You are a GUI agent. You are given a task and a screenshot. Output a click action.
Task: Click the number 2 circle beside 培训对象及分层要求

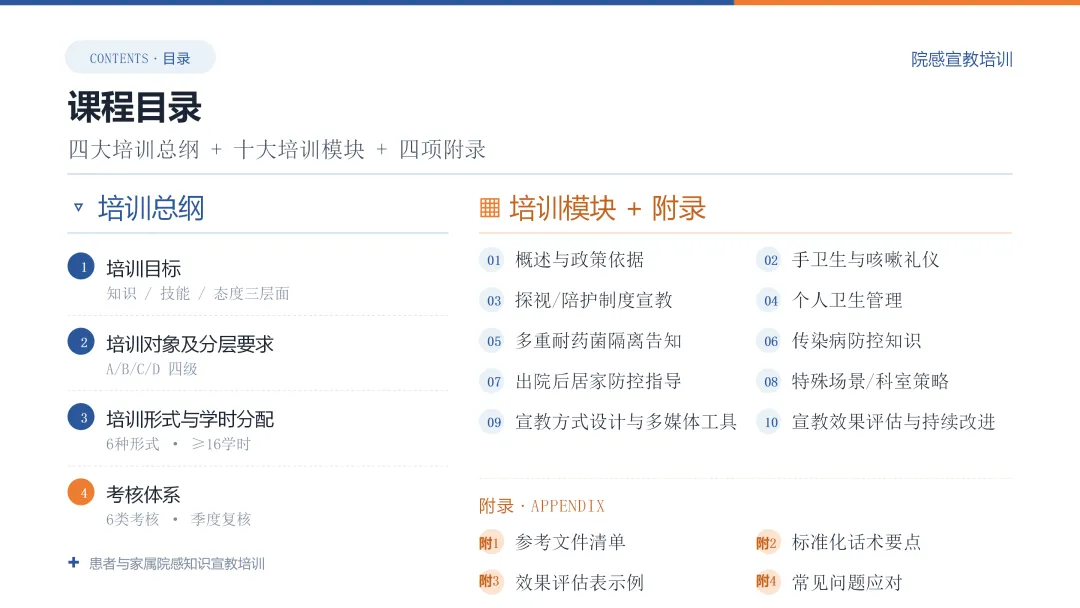pyautogui.click(x=81, y=342)
